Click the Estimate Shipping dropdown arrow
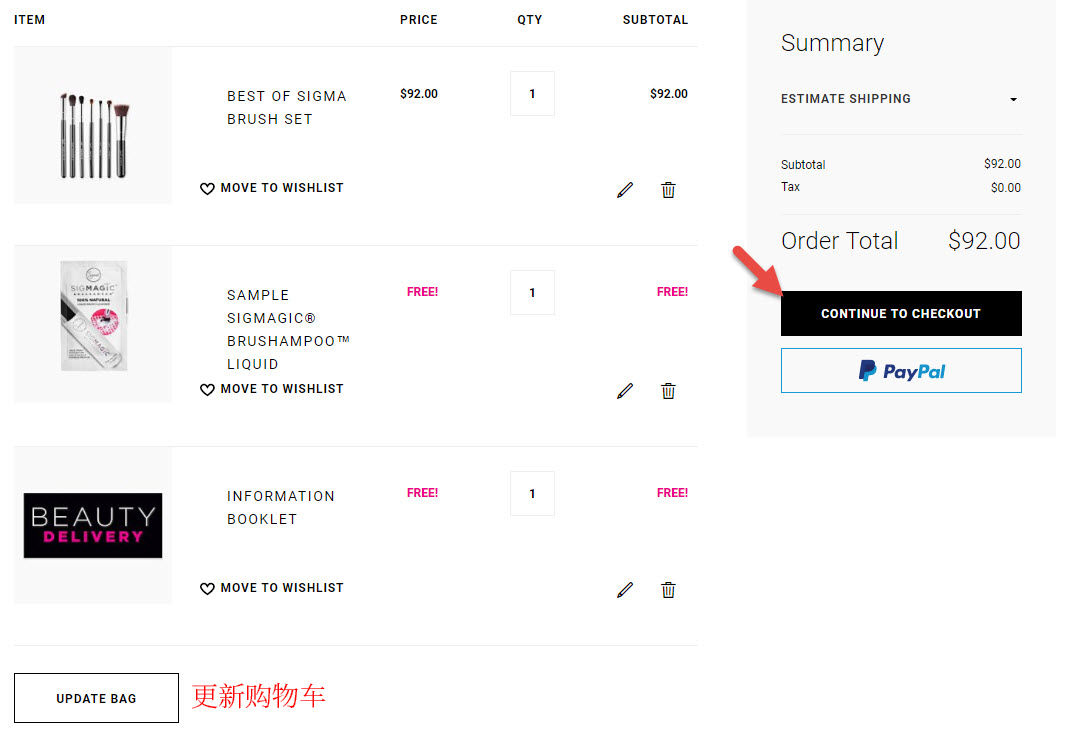The width and height of the screenshot is (1065, 732). pyautogui.click(x=1013, y=100)
